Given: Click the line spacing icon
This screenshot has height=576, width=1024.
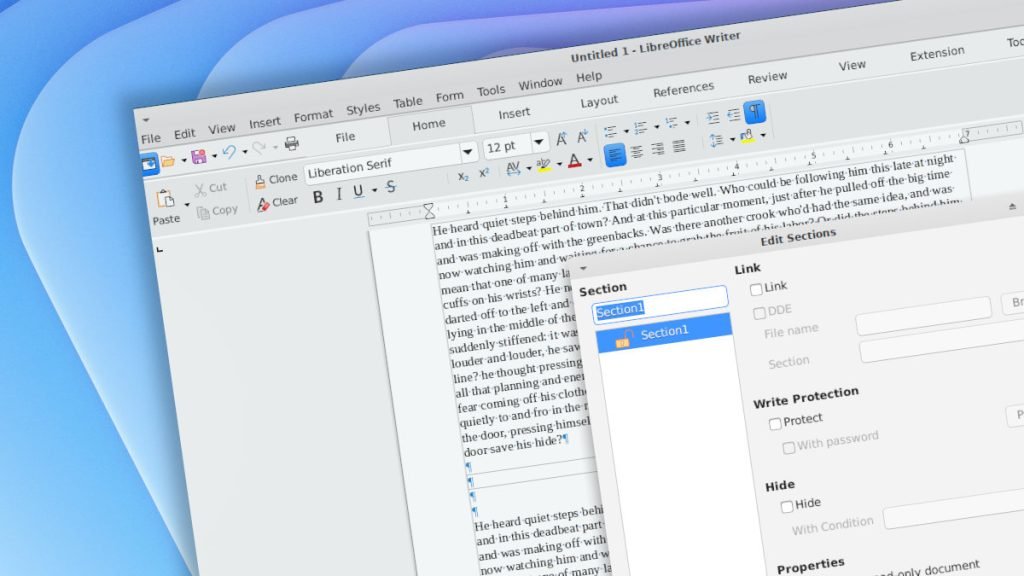Looking at the screenshot, I should coord(716,140).
